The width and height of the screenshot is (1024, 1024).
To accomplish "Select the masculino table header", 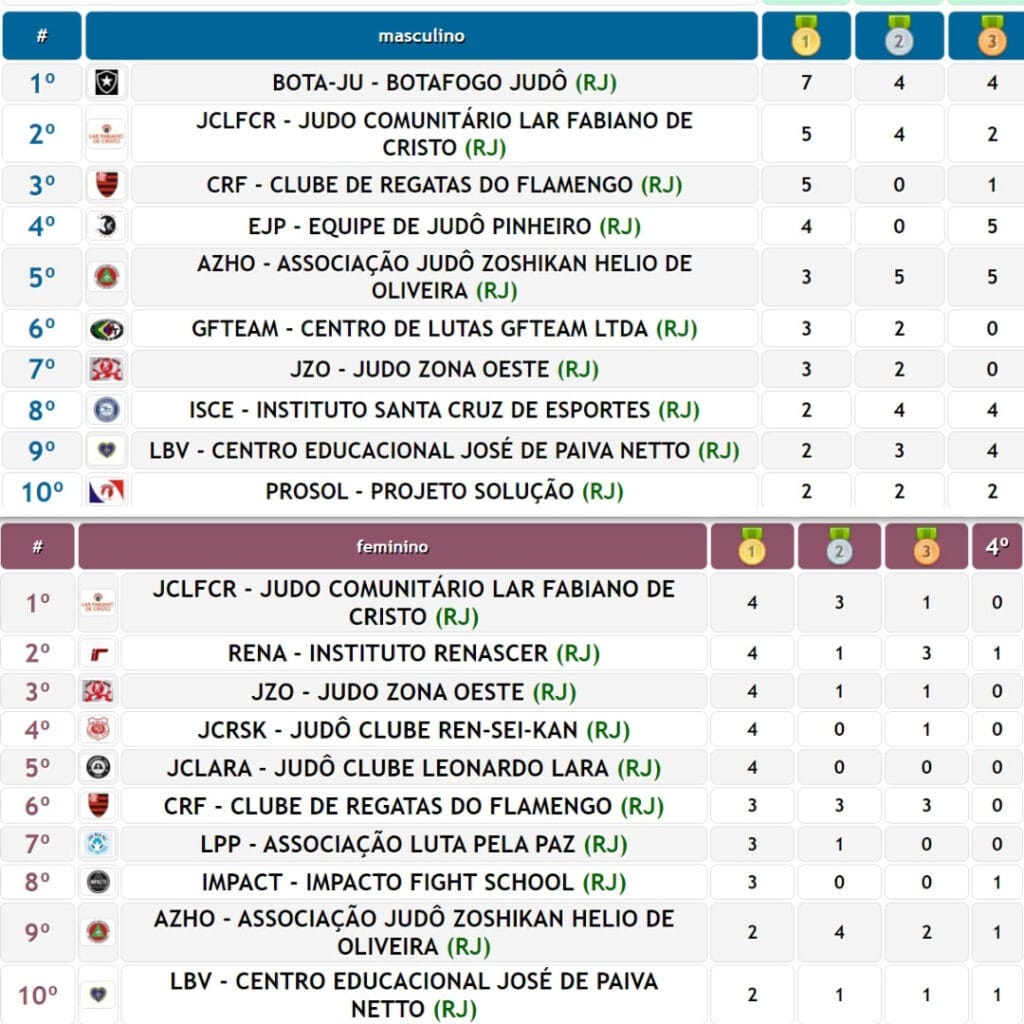I will (421, 36).
